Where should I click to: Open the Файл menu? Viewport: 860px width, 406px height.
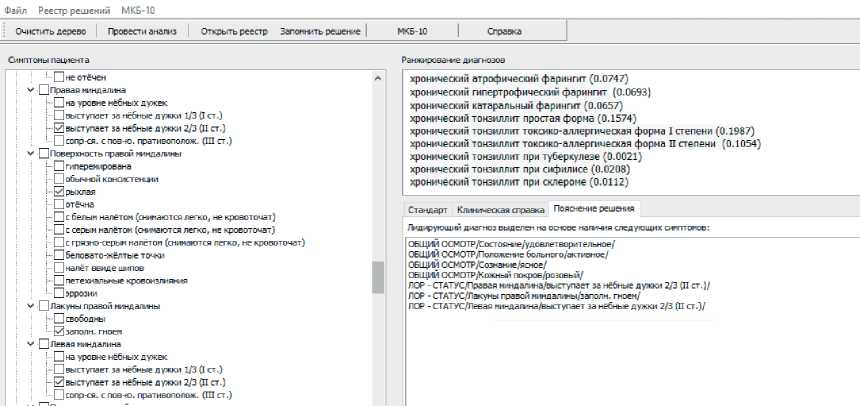(16, 10)
